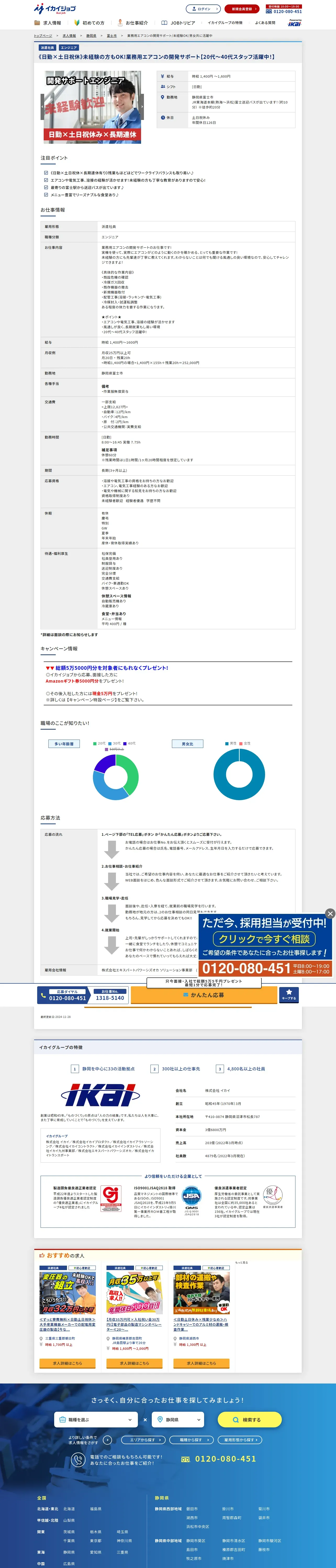
Task: Show previous job photo with left arrow
Action: [43, 107]
